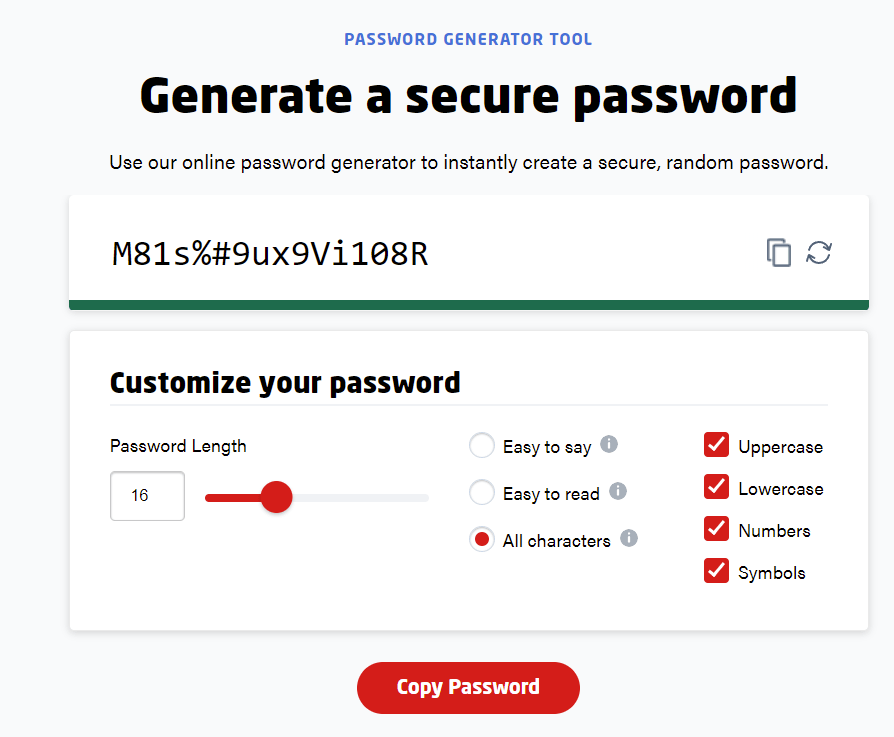
Task: Click the Copy Password button
Action: click(468, 687)
